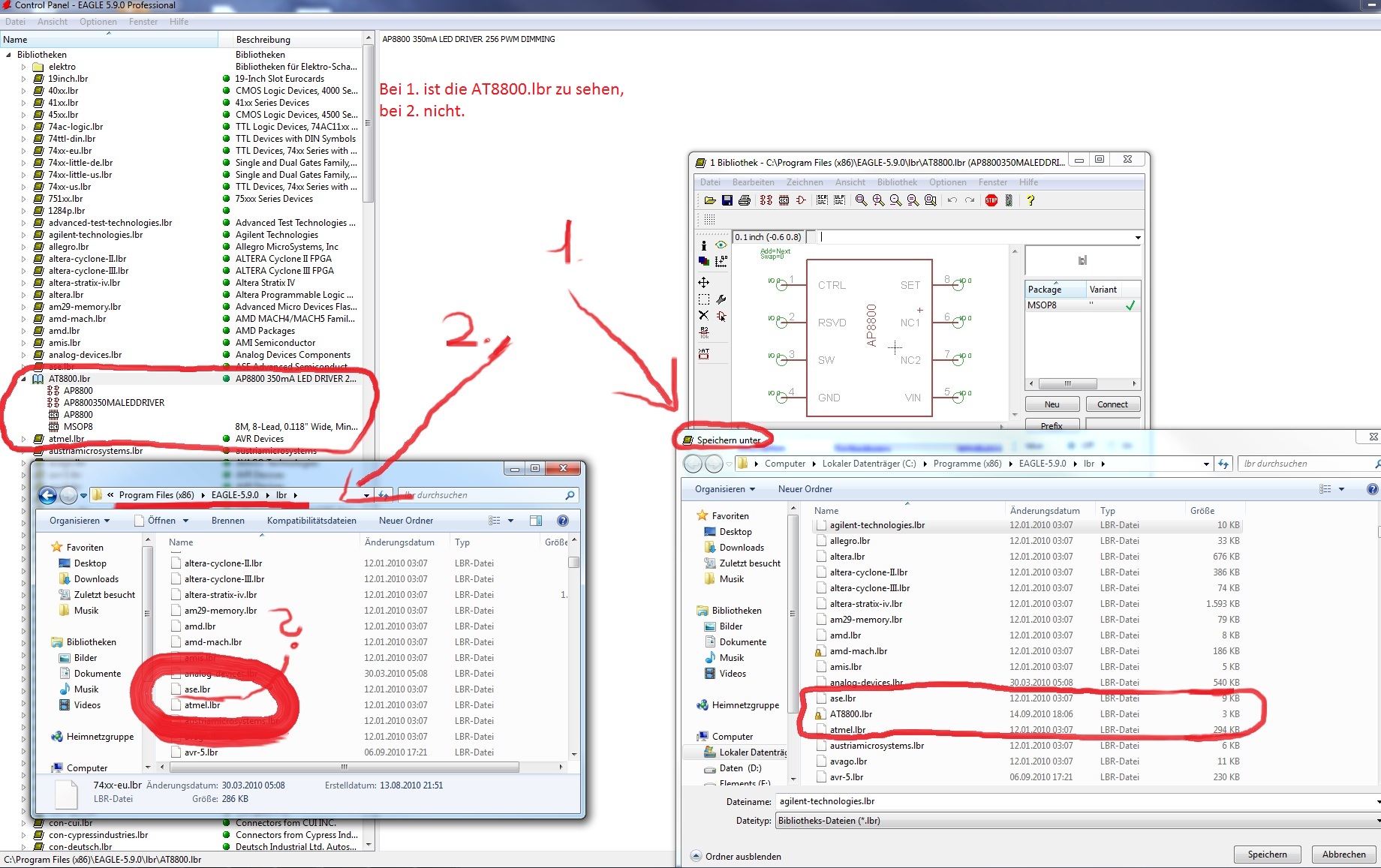The image size is (1381, 868).
Task: Open the Device editor icon in toolbar
Action: (x=766, y=200)
